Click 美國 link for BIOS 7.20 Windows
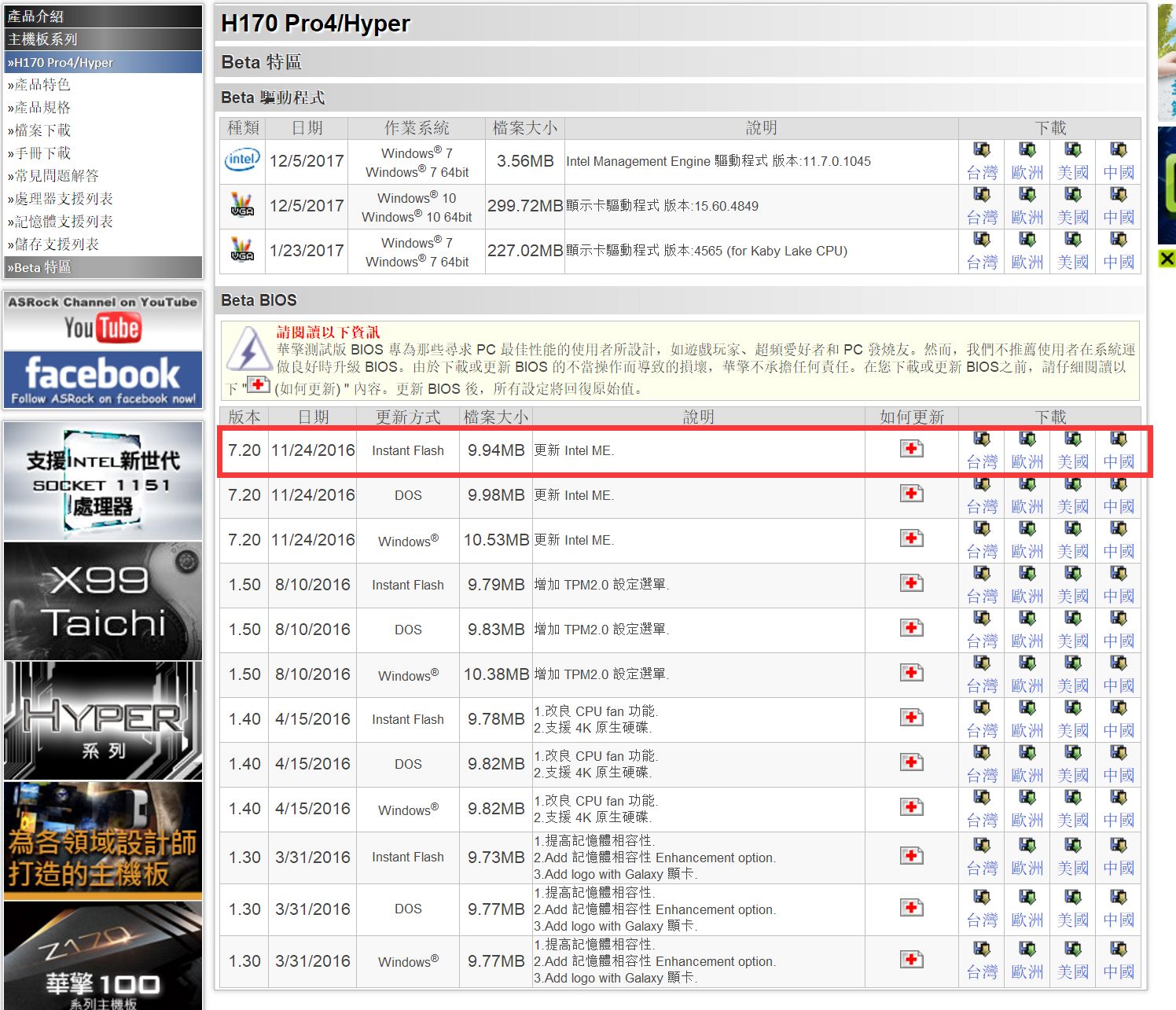The image size is (1176, 1010). coord(1073,551)
